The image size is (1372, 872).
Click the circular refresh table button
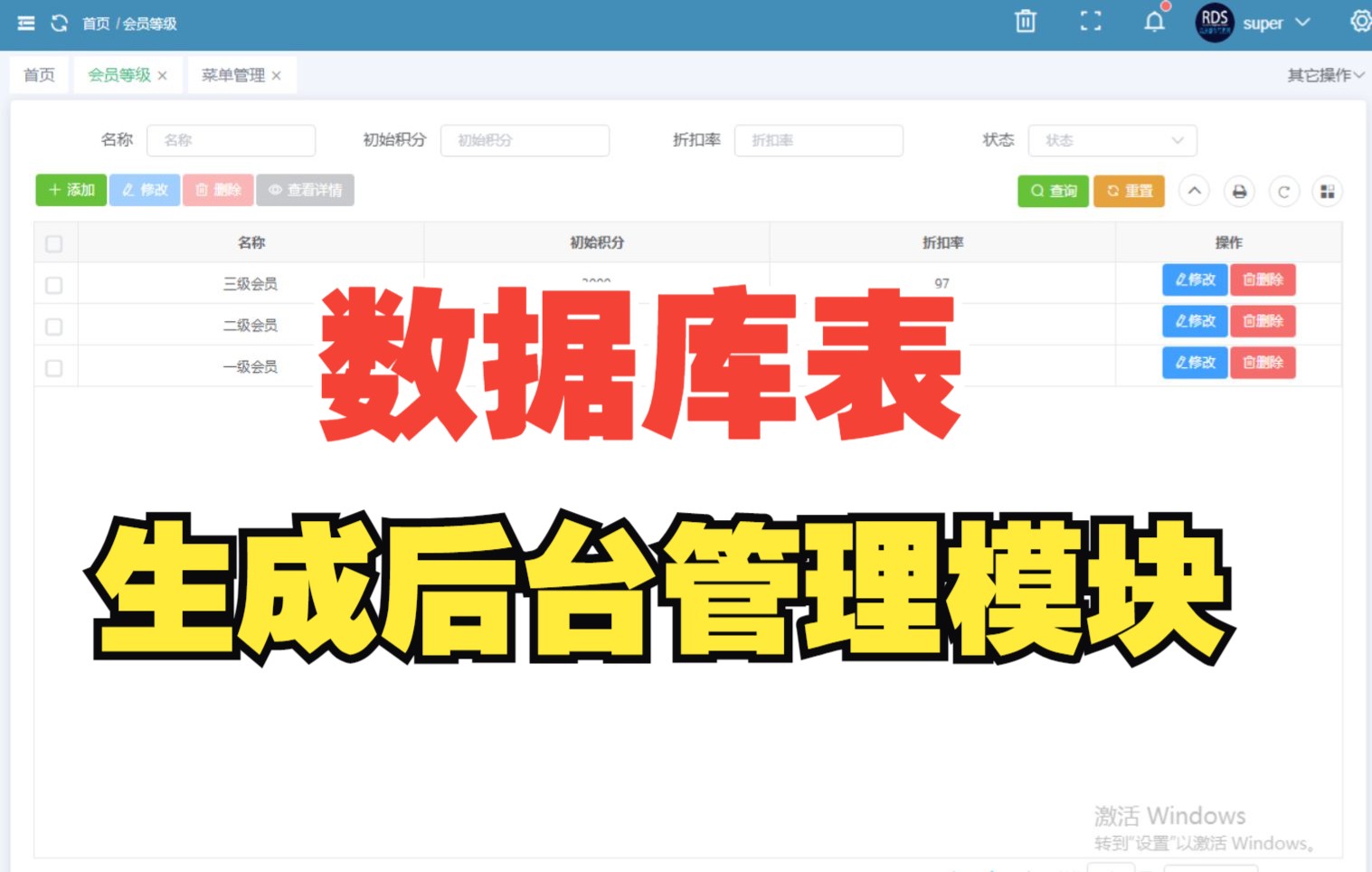tap(1283, 192)
